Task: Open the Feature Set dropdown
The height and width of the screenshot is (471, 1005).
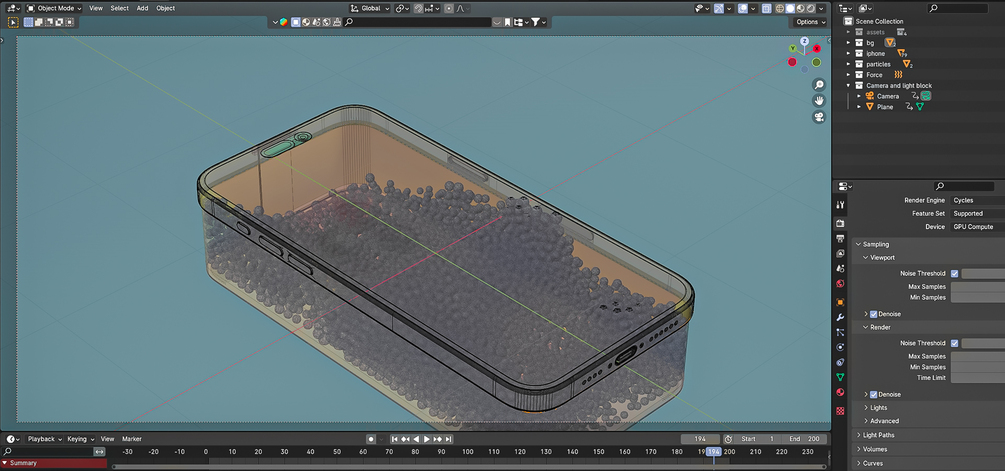Action: click(x=977, y=213)
